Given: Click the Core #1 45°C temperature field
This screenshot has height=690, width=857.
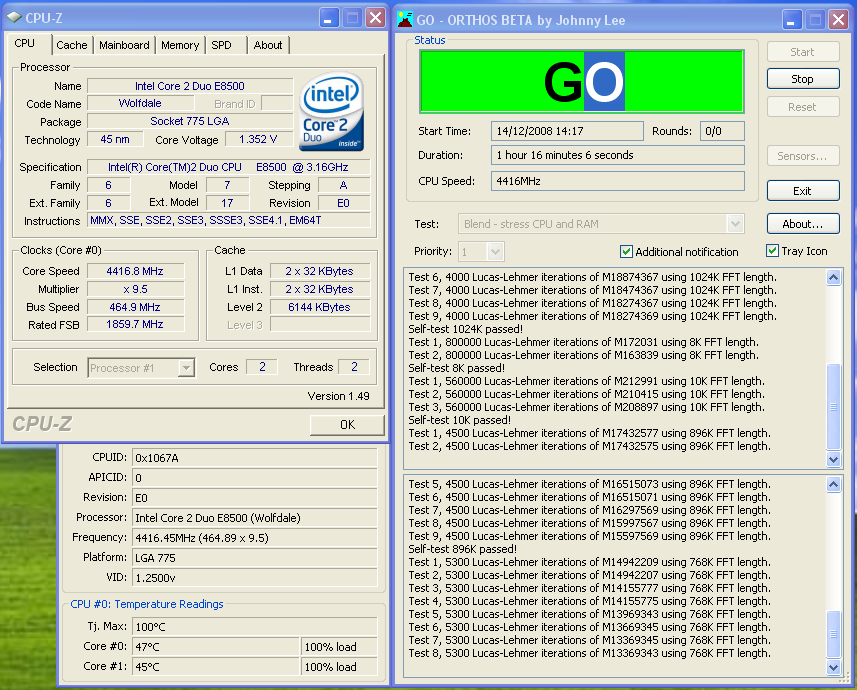Looking at the screenshot, I should click(x=215, y=667).
